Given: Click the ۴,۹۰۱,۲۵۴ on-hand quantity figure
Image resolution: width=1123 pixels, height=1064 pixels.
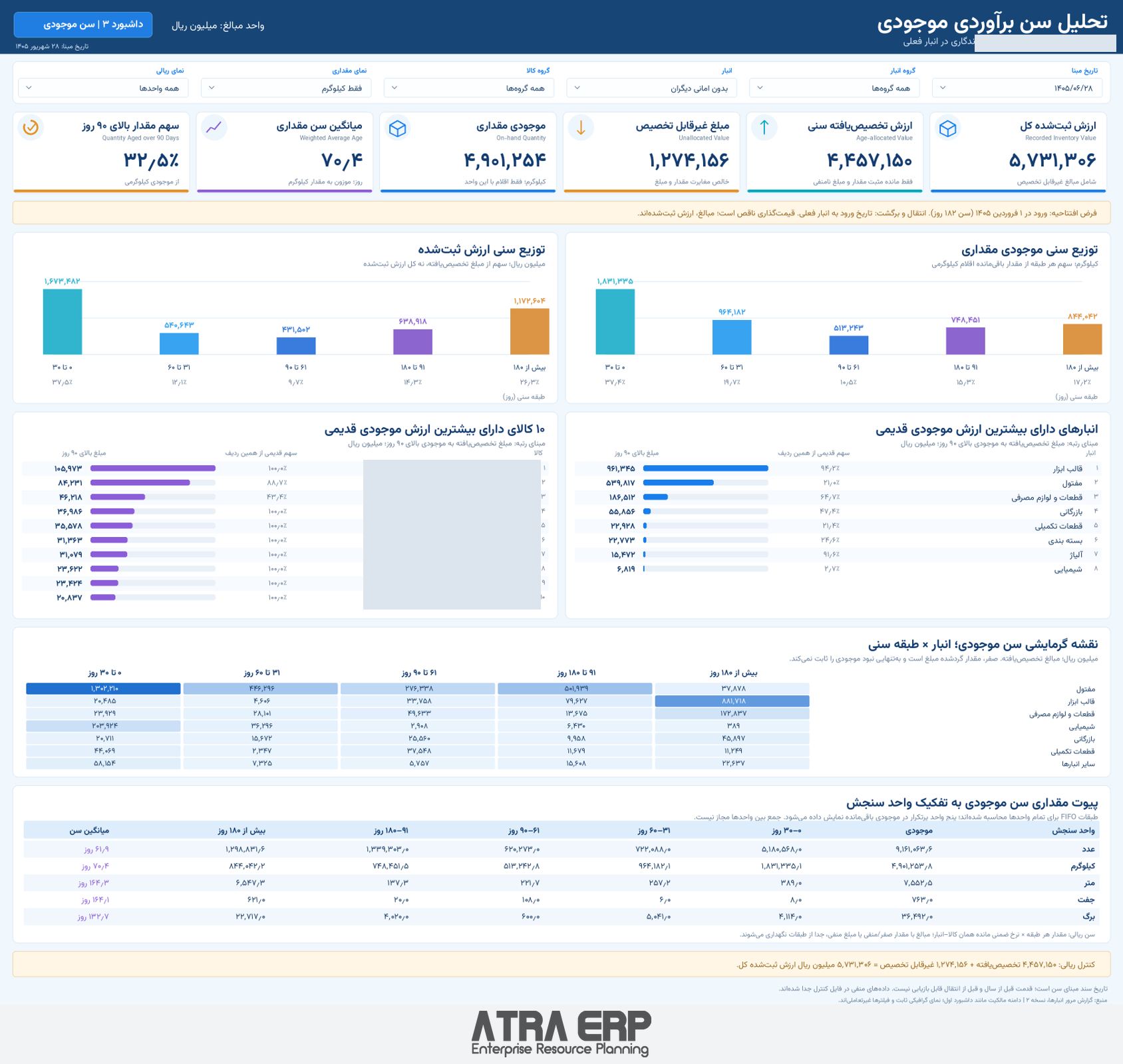Looking at the screenshot, I should (x=505, y=160).
